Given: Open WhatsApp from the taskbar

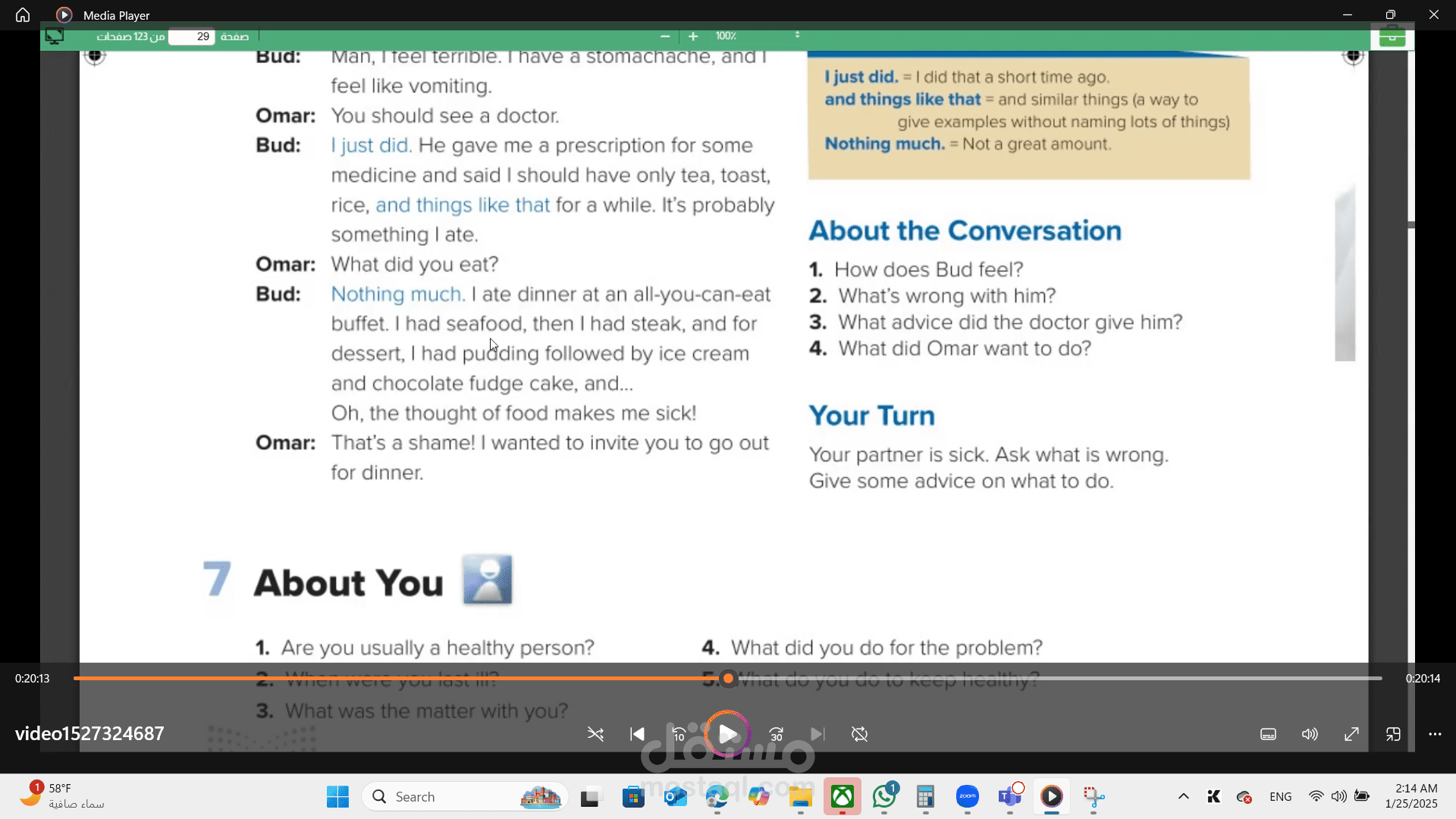Looking at the screenshot, I should [x=884, y=796].
